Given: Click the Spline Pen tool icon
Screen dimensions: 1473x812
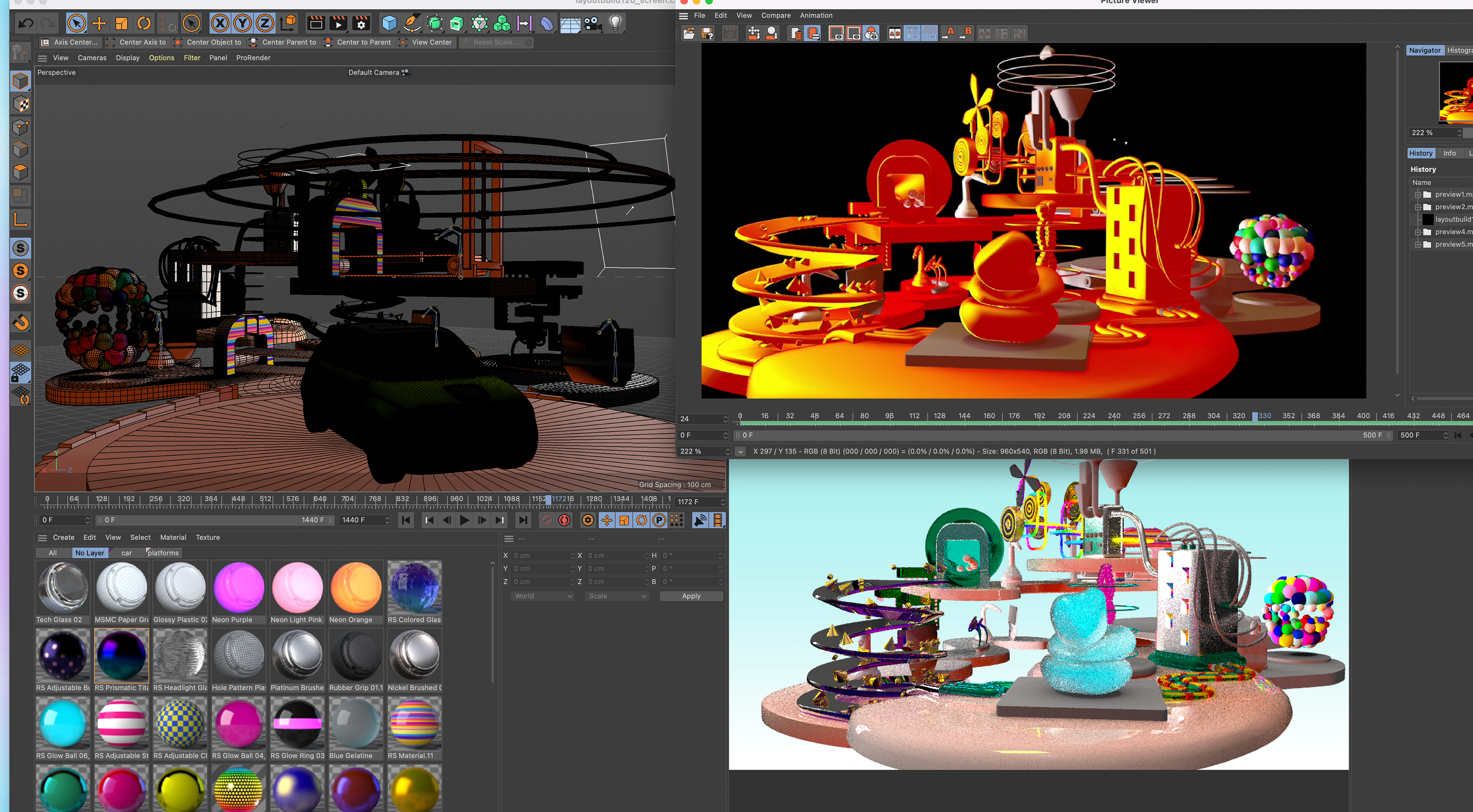Looking at the screenshot, I should point(411,23).
